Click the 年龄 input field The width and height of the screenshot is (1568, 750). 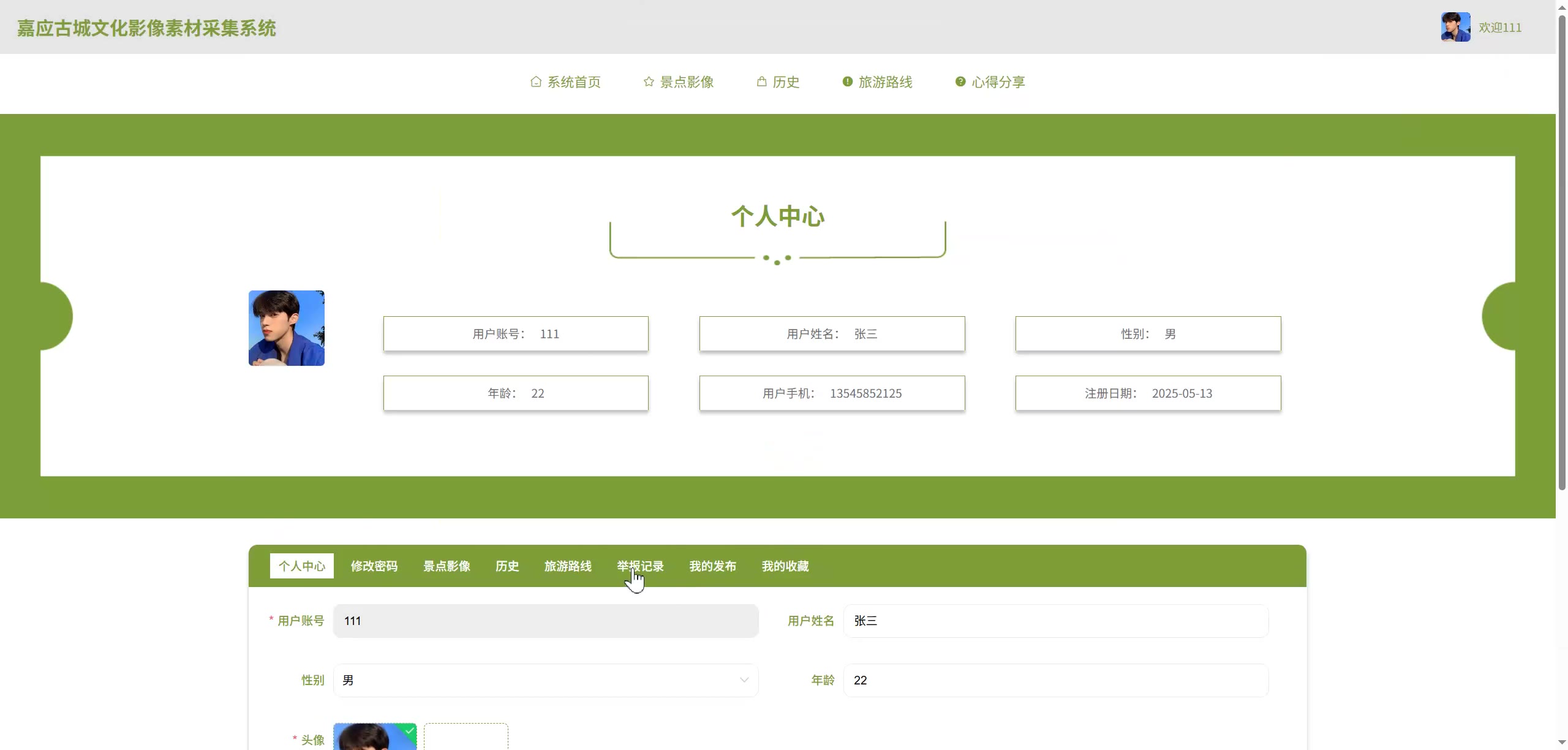[1055, 680]
